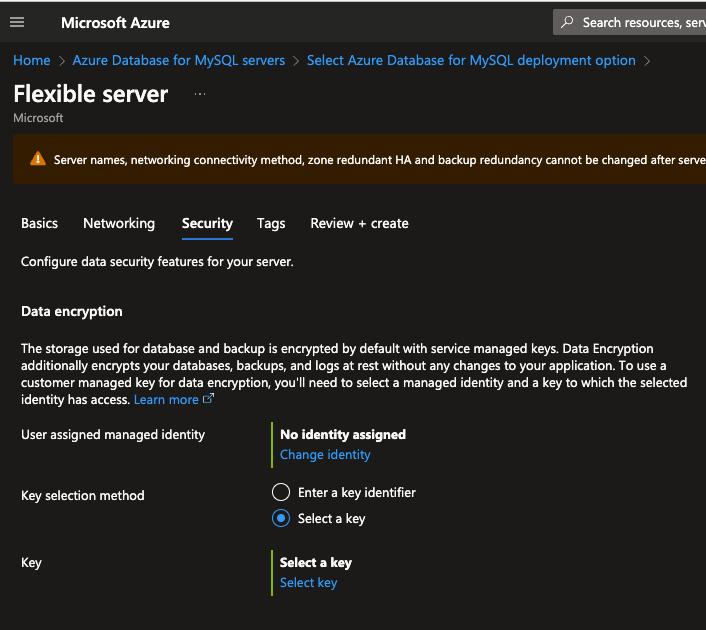706x630 pixels.
Task: Open the ellipsis menu beside Flexible server
Action: point(200,94)
